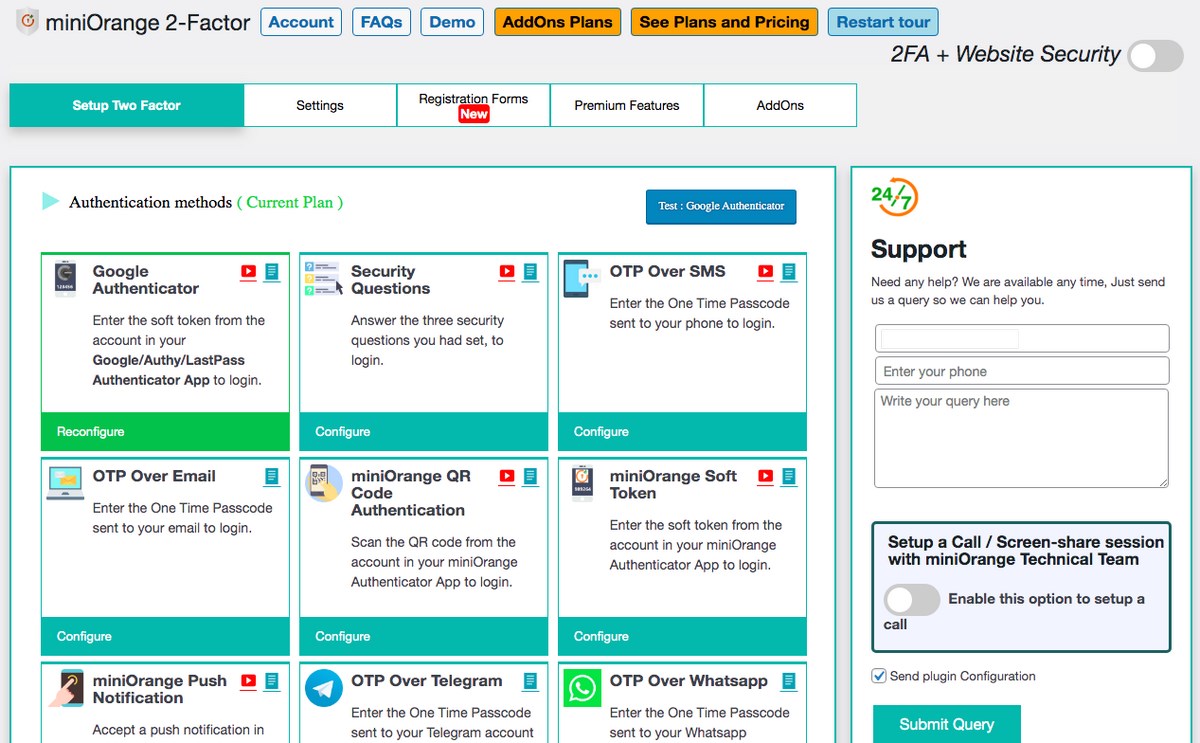Image resolution: width=1200 pixels, height=743 pixels.
Task: Toggle 2FA + Website Security switch
Action: (x=1156, y=56)
